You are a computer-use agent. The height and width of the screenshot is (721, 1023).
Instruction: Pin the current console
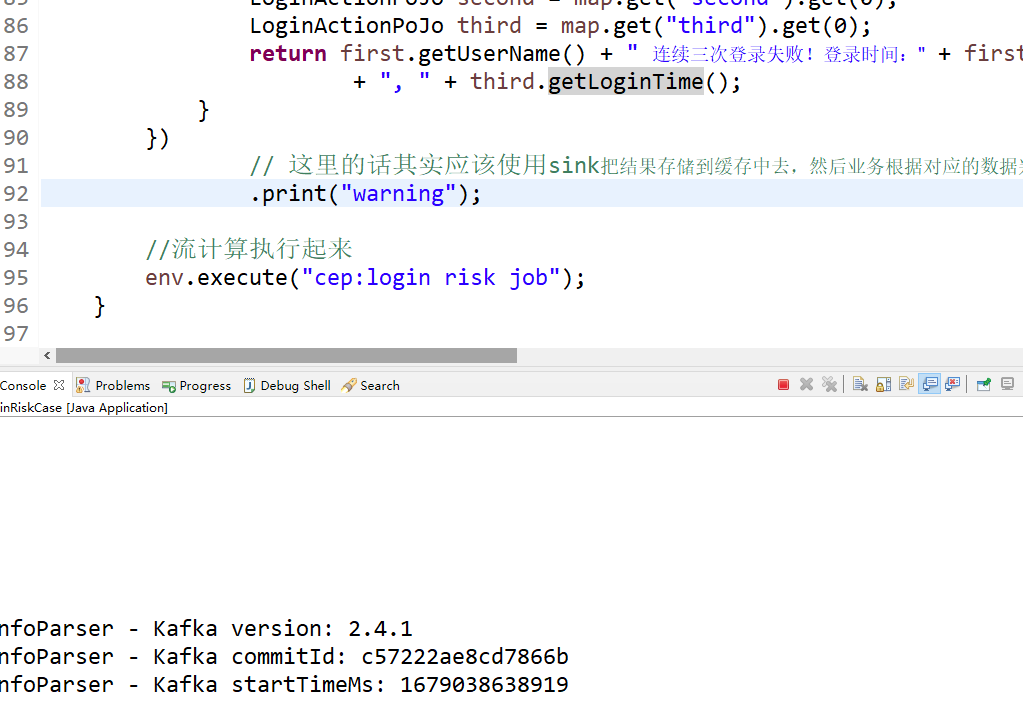[x=983, y=384]
